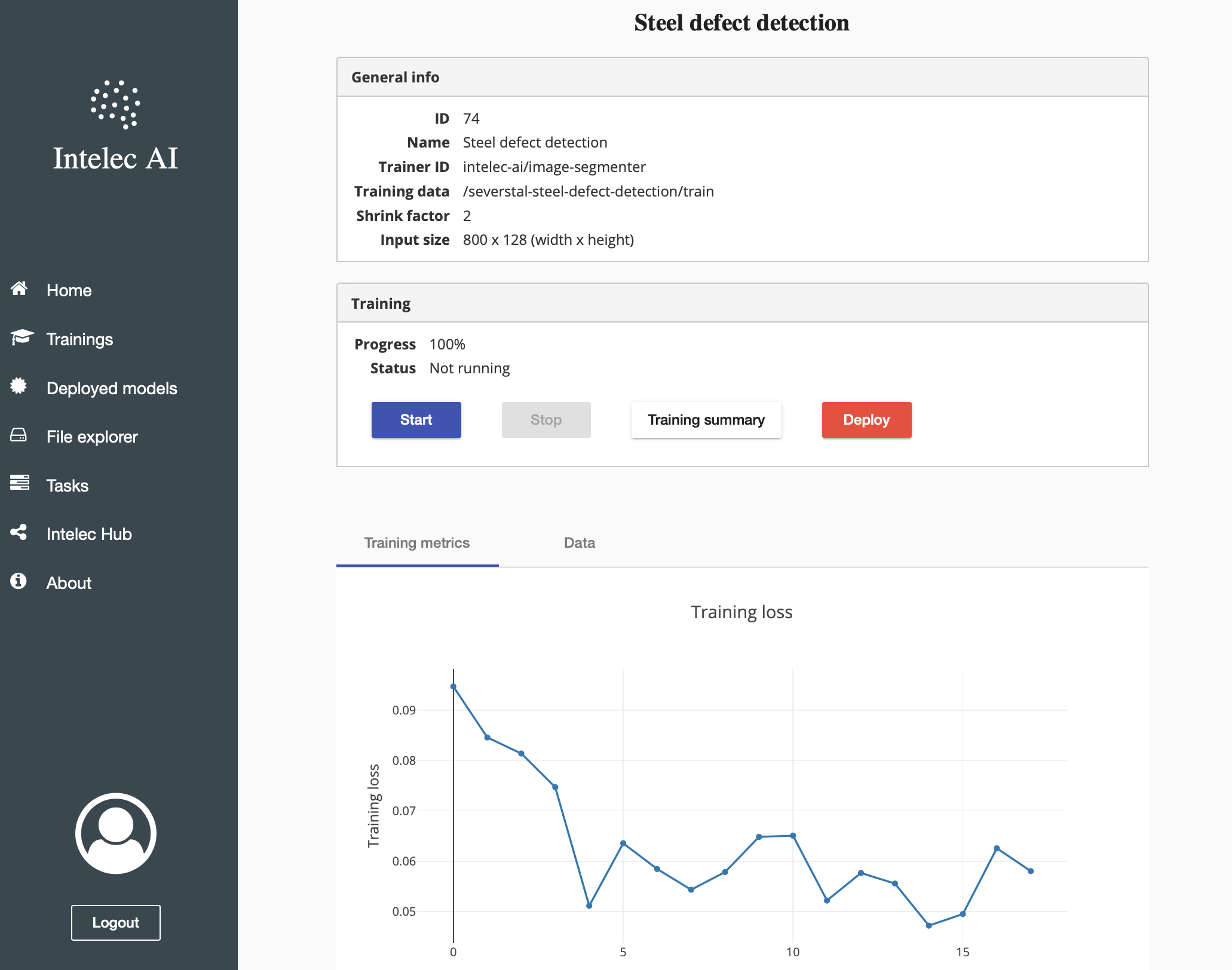Click the Home icon in sidebar

[19, 290]
